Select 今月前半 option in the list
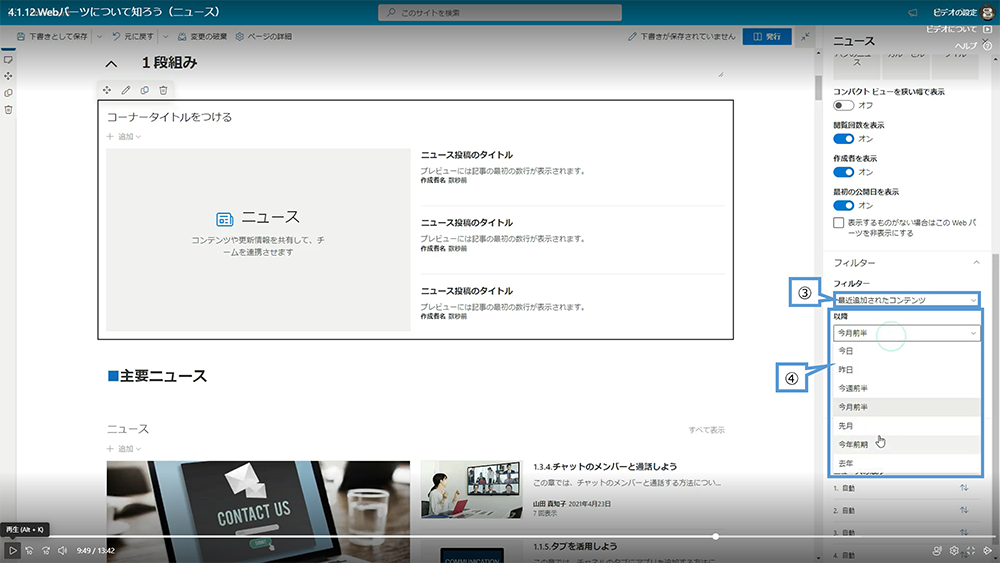Screen dimensions: 1000x563 click(906, 407)
